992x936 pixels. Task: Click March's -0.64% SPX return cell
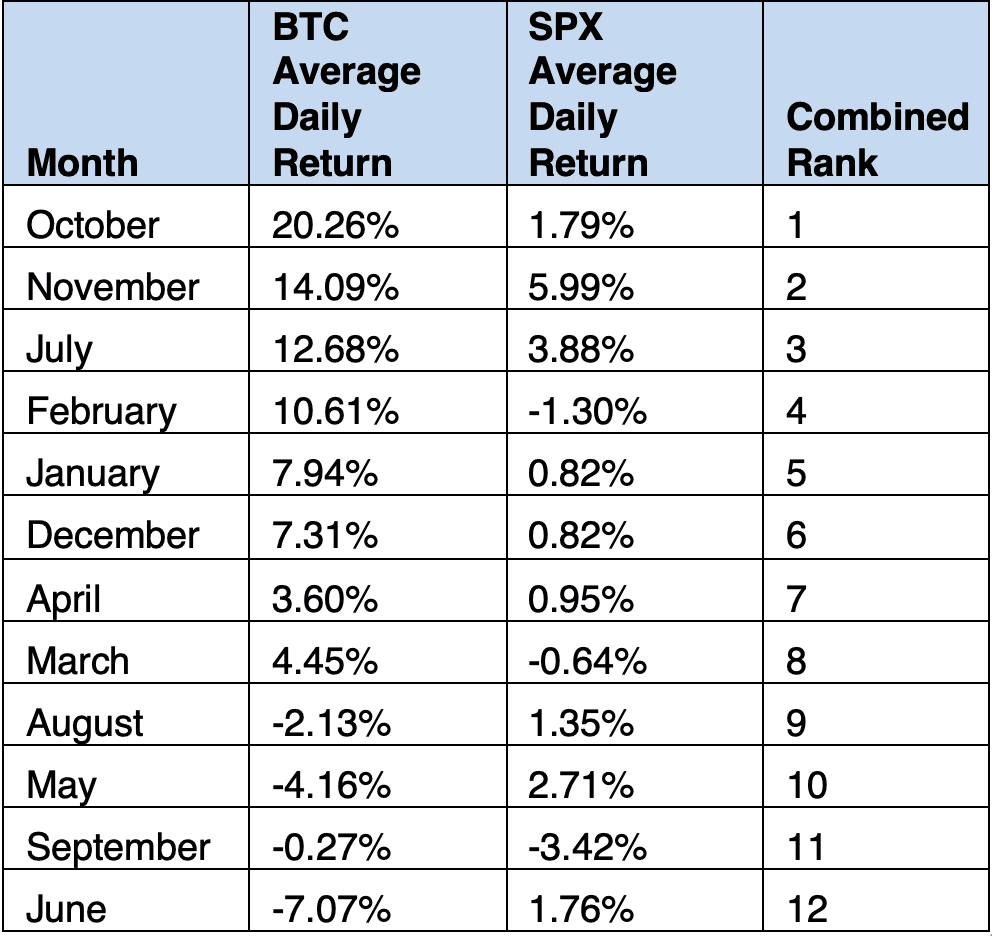pyautogui.click(x=587, y=660)
